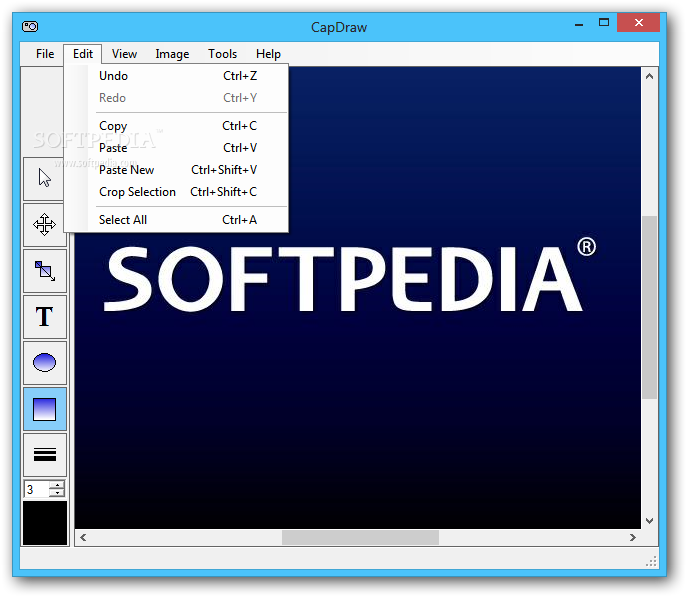Open the View menu

click(124, 54)
